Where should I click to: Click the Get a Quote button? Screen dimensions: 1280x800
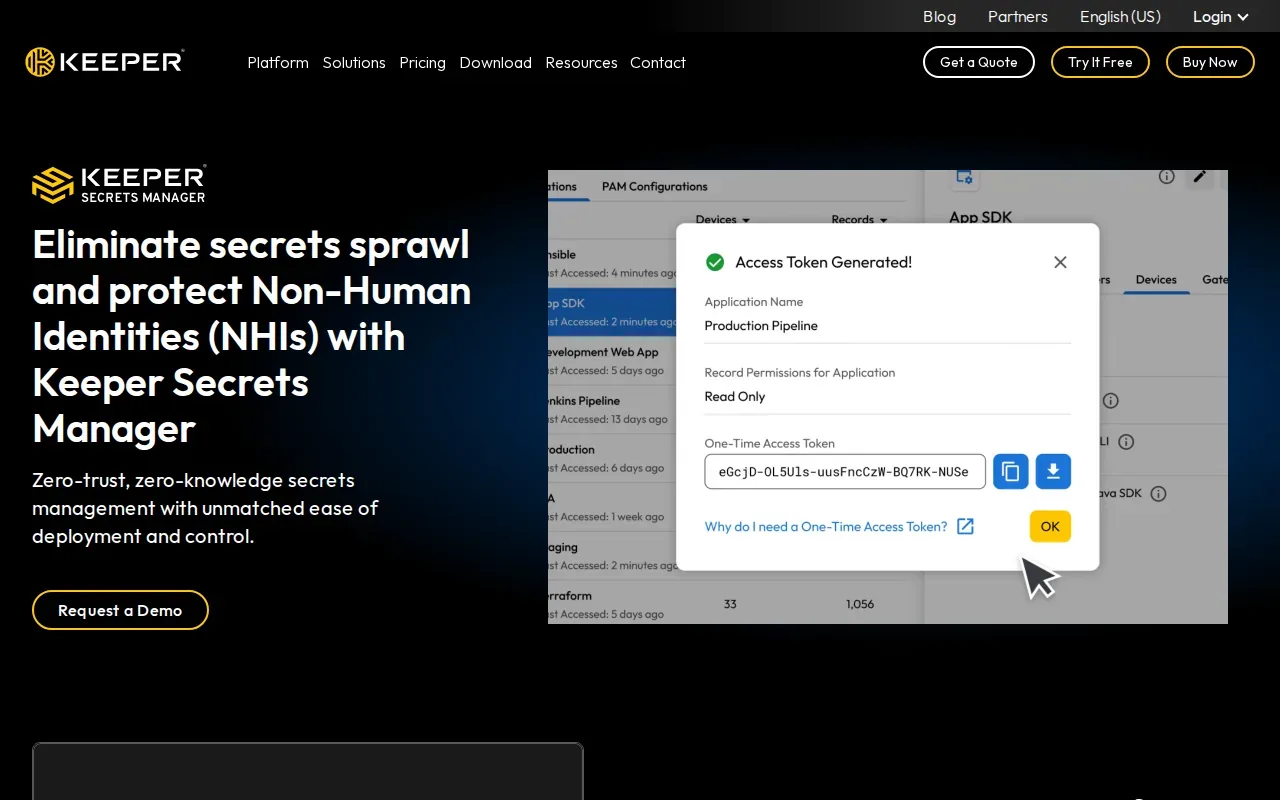(978, 62)
